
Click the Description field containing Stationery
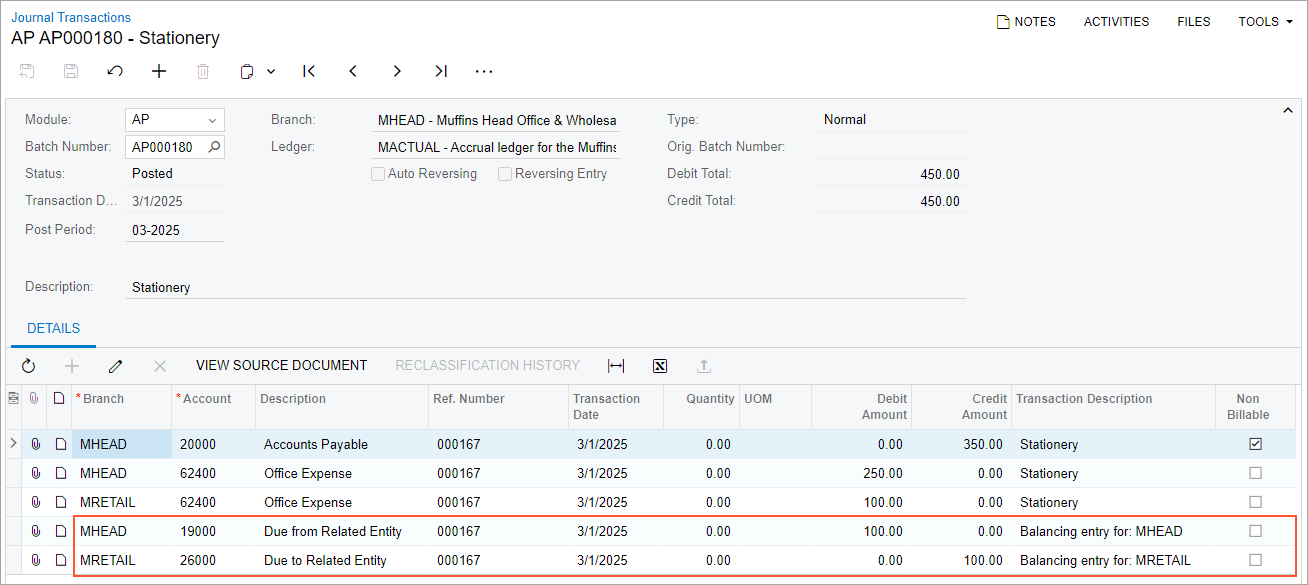(545, 287)
